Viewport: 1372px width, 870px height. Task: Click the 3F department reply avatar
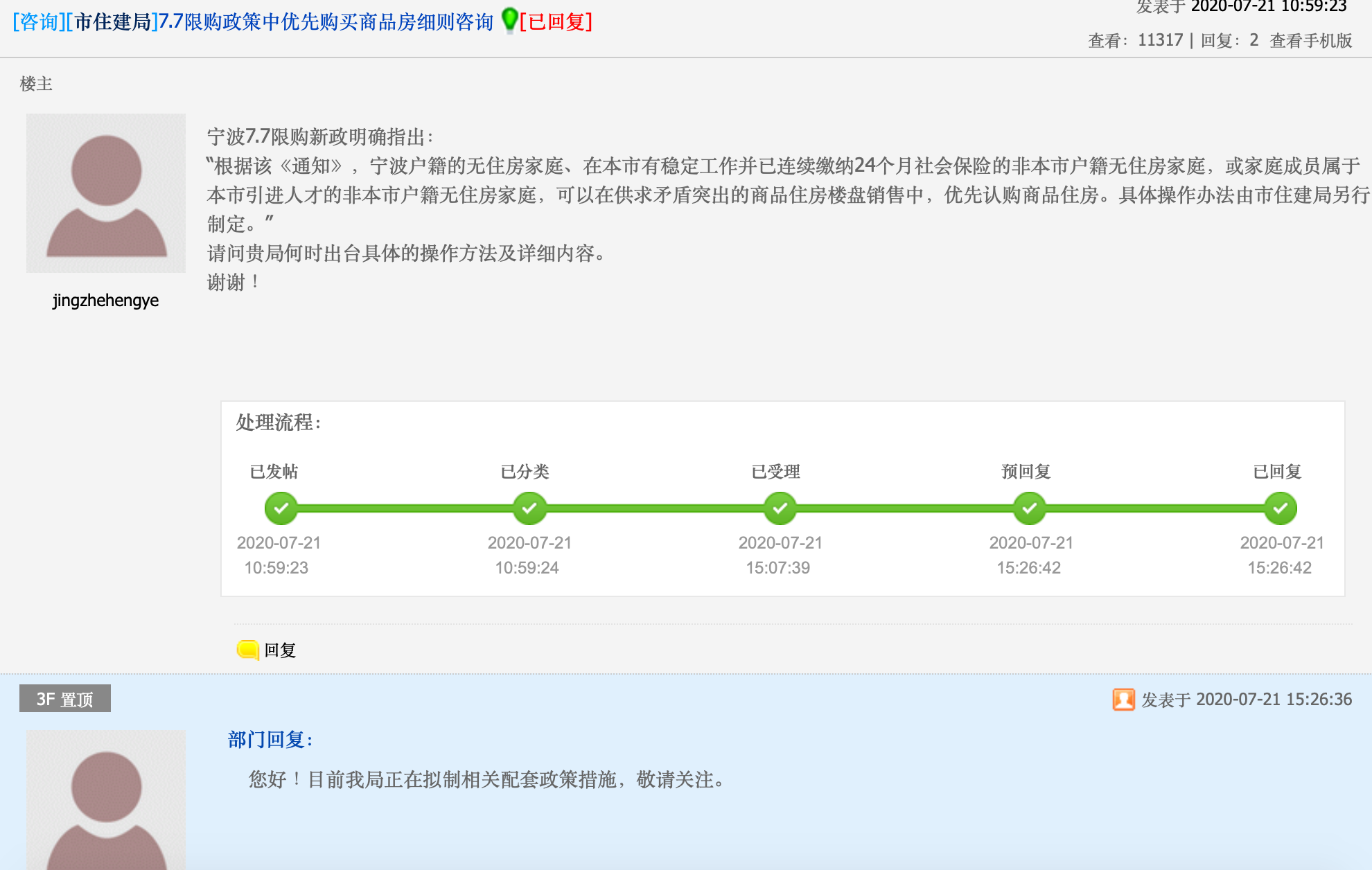pyautogui.click(x=106, y=800)
